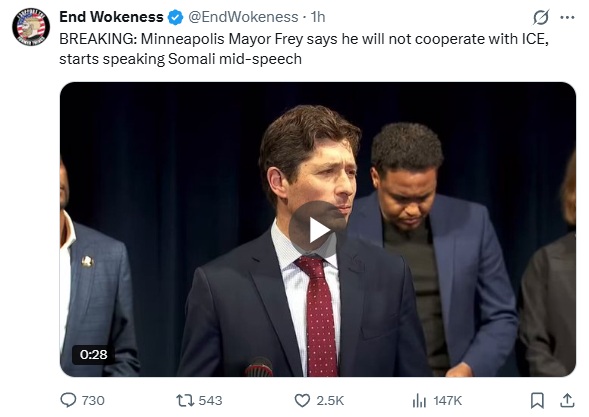Open the @EndWokeness handle link
The image size is (589, 417).
243,17
